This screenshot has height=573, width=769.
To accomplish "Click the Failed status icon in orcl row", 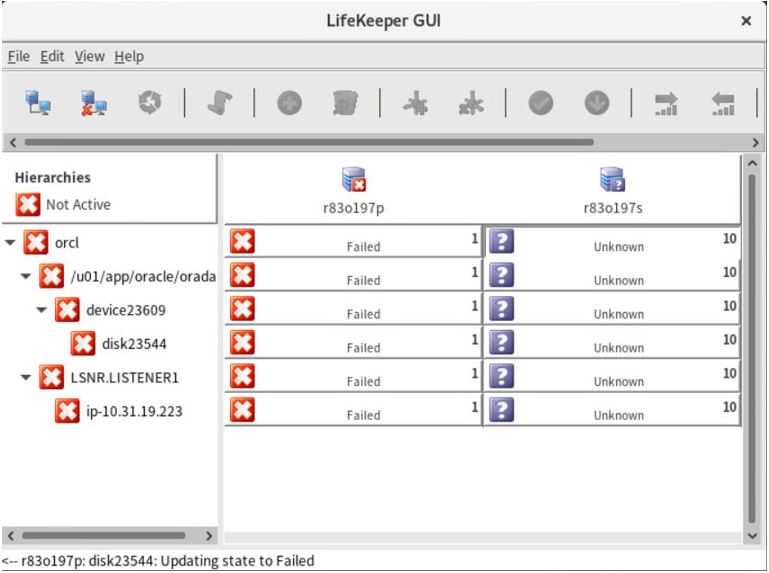I will [242, 241].
